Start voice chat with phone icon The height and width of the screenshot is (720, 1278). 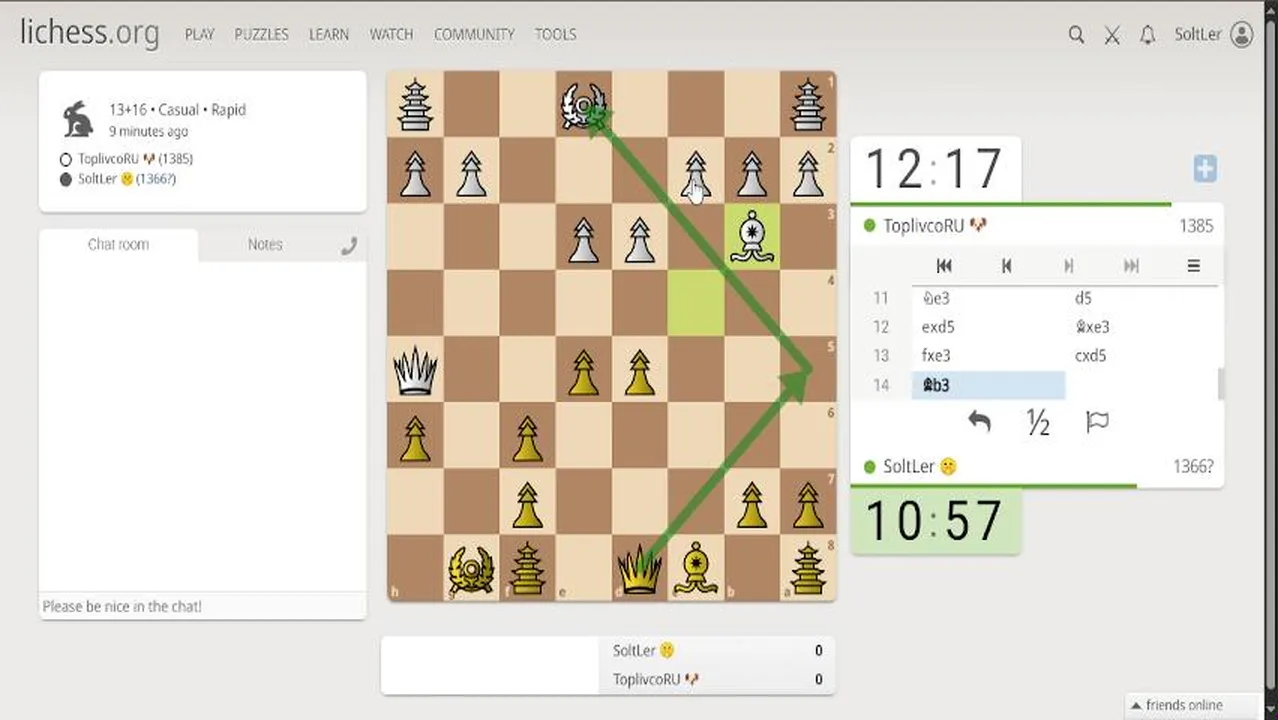(348, 246)
